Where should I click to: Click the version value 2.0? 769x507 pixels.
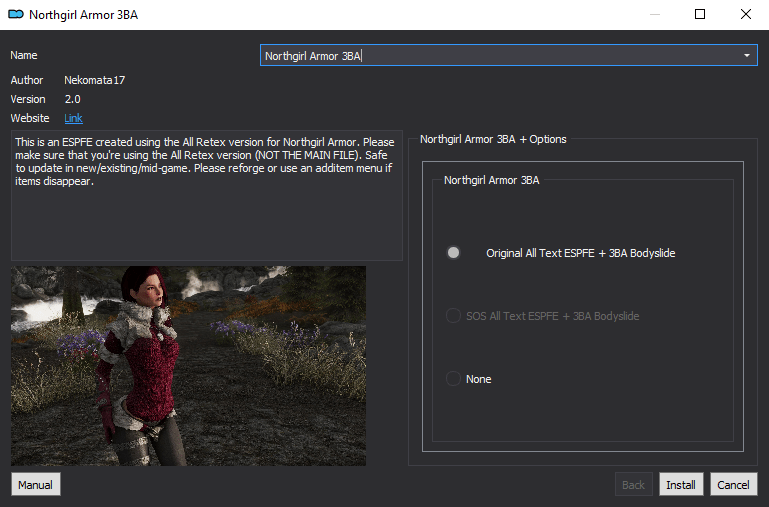(73, 99)
